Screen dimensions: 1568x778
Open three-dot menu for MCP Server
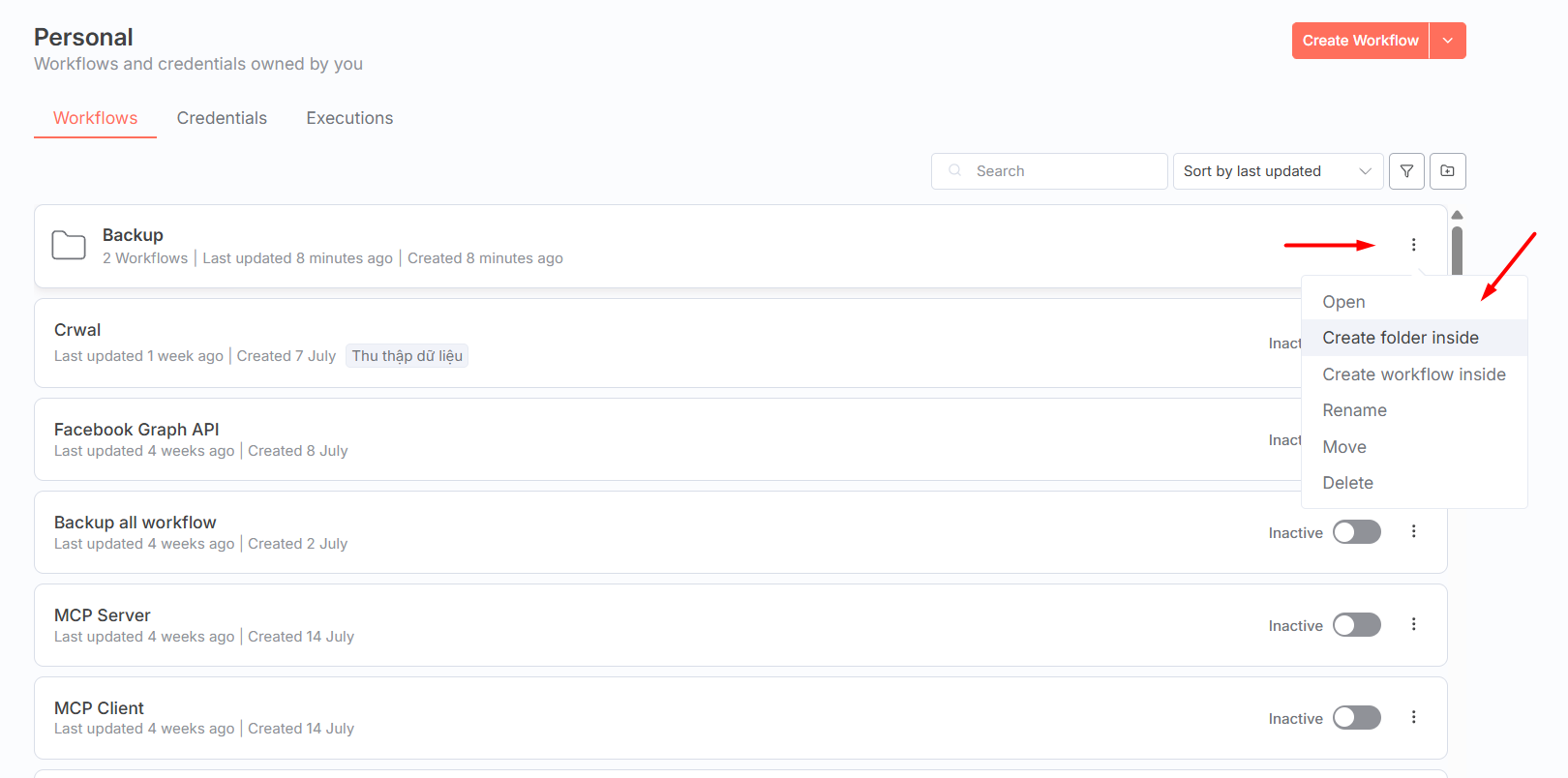pyautogui.click(x=1413, y=624)
